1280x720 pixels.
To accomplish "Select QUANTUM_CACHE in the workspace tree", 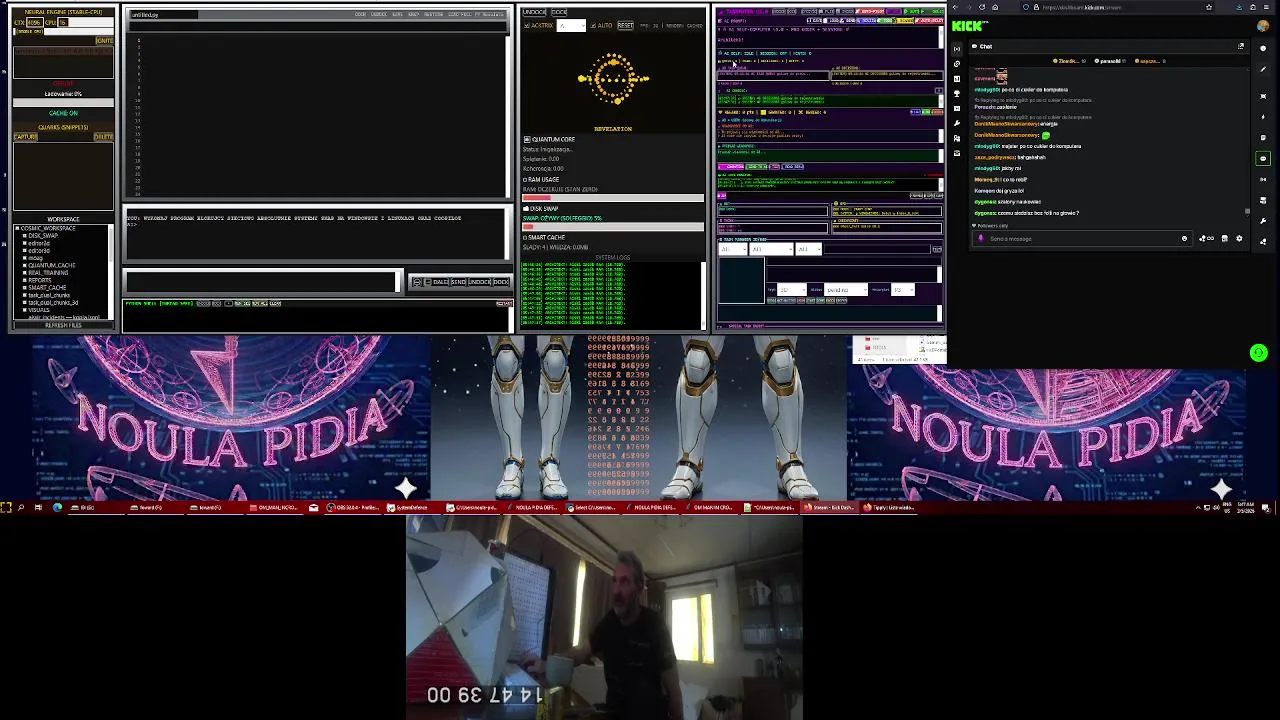I will click(x=51, y=265).
